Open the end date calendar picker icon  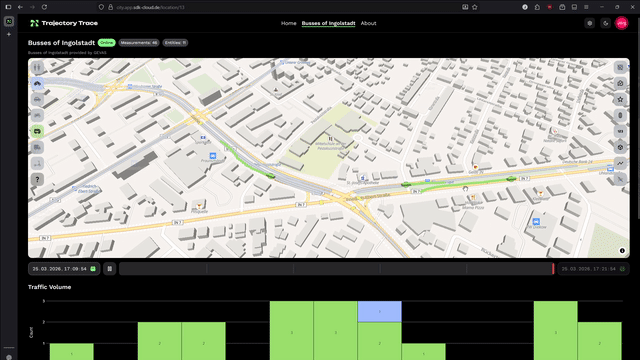click(622, 269)
